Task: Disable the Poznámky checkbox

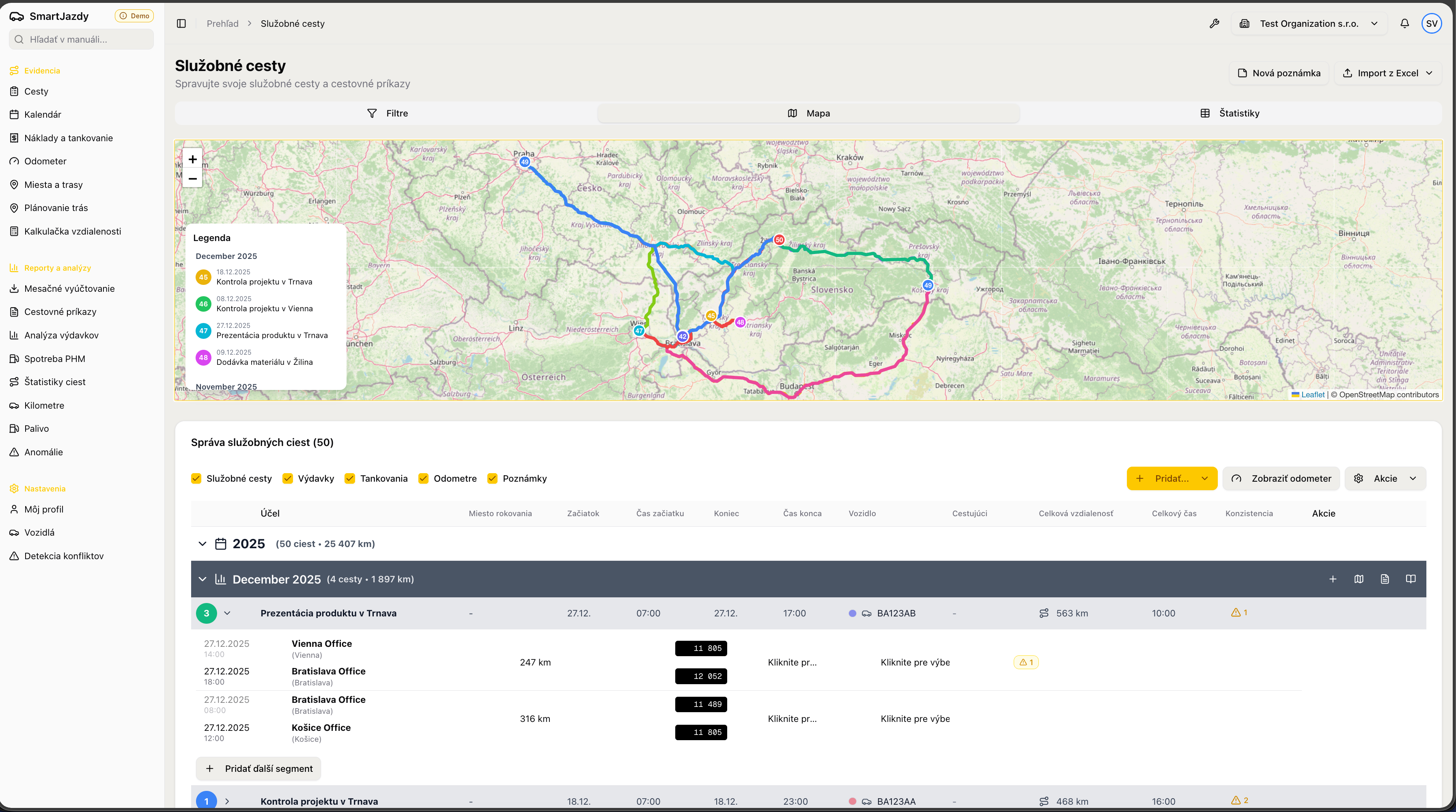Action: [492, 478]
